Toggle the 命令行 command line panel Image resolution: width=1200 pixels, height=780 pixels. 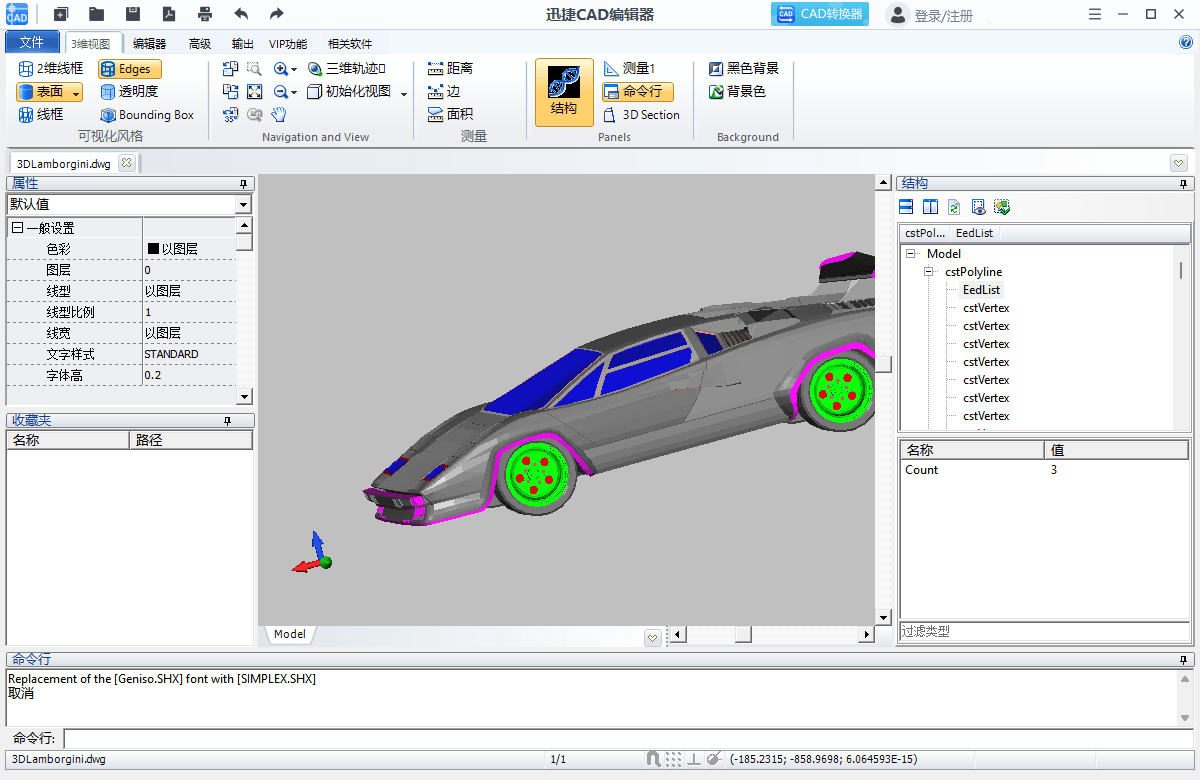637,92
